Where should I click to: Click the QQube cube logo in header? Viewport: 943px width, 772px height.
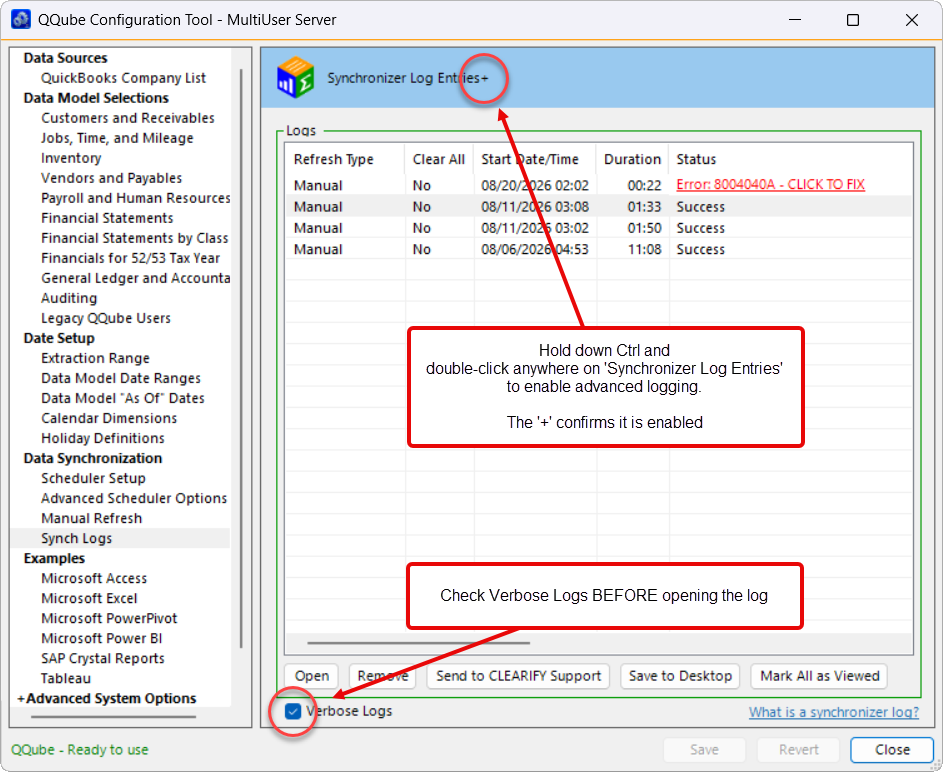coord(295,78)
